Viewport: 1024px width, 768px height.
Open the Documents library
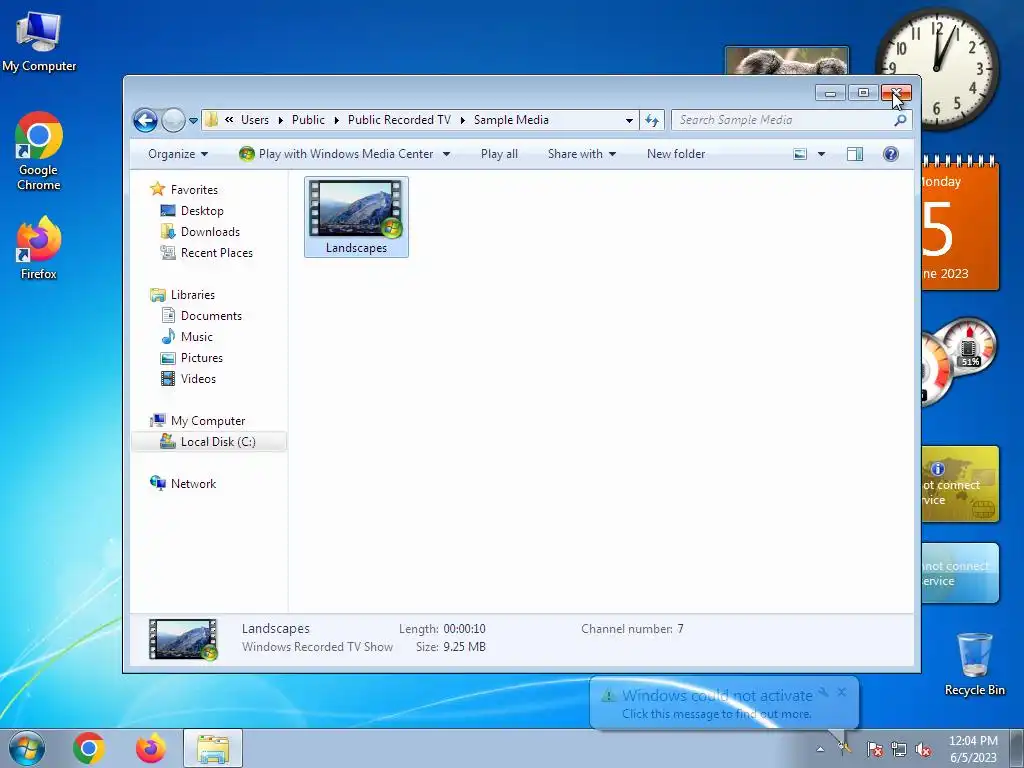211,316
